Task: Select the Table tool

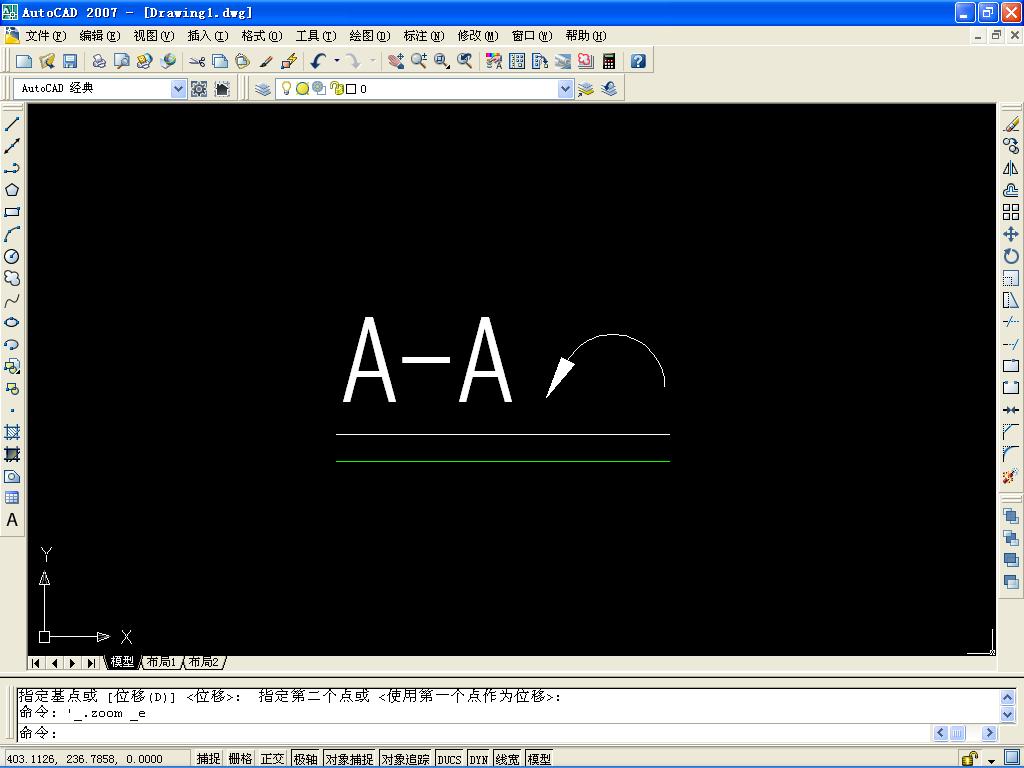Action: (12, 498)
